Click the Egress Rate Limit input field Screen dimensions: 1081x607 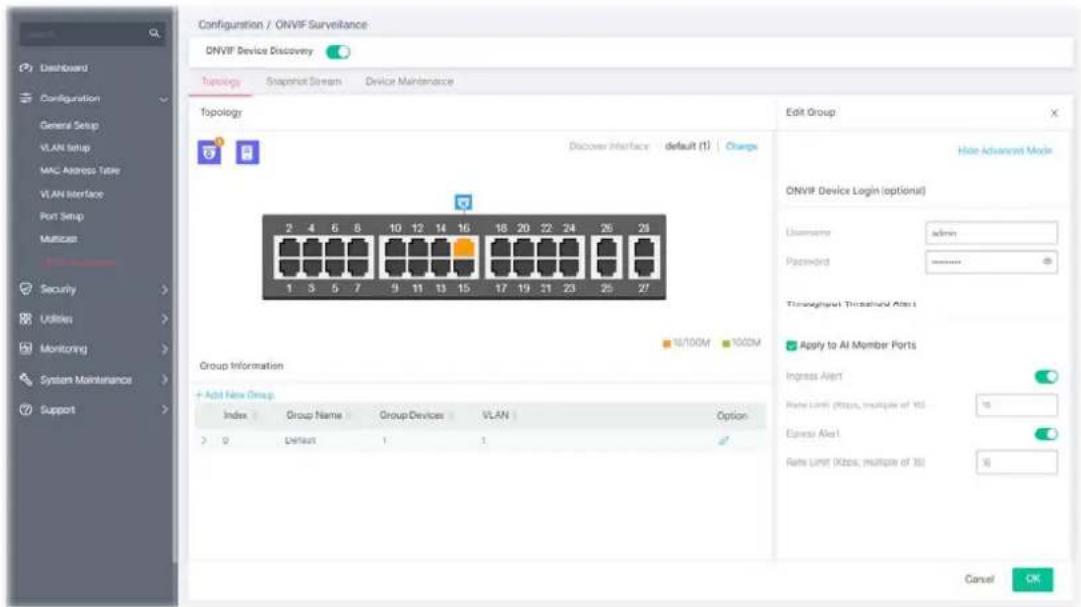coord(1017,462)
